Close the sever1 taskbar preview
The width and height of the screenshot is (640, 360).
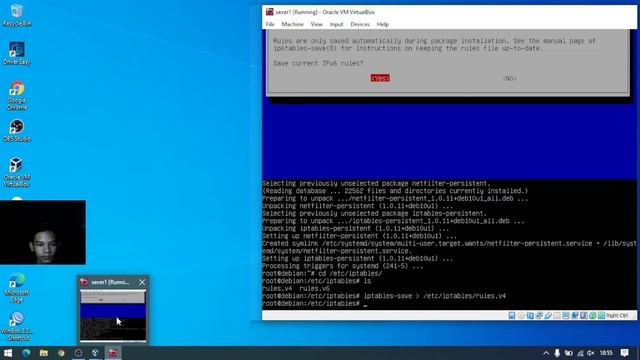tap(142, 282)
